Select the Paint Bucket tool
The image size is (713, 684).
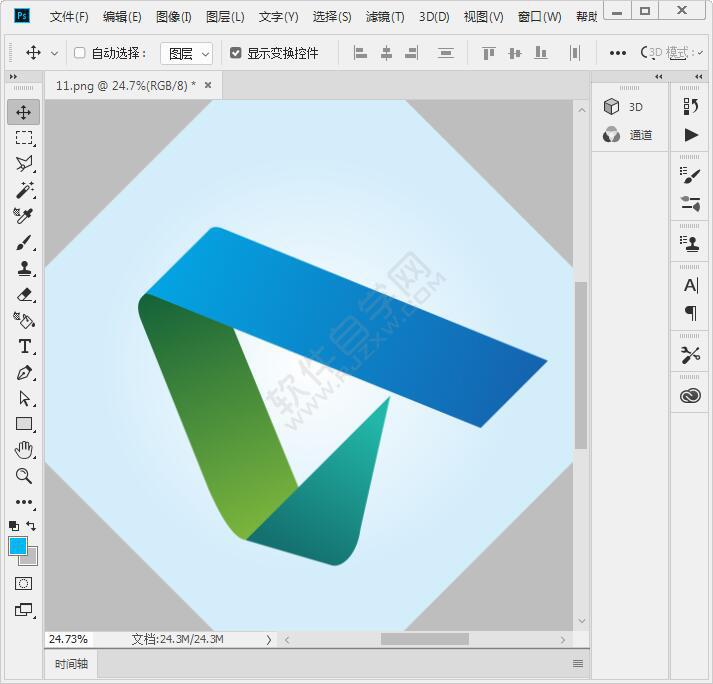24,321
